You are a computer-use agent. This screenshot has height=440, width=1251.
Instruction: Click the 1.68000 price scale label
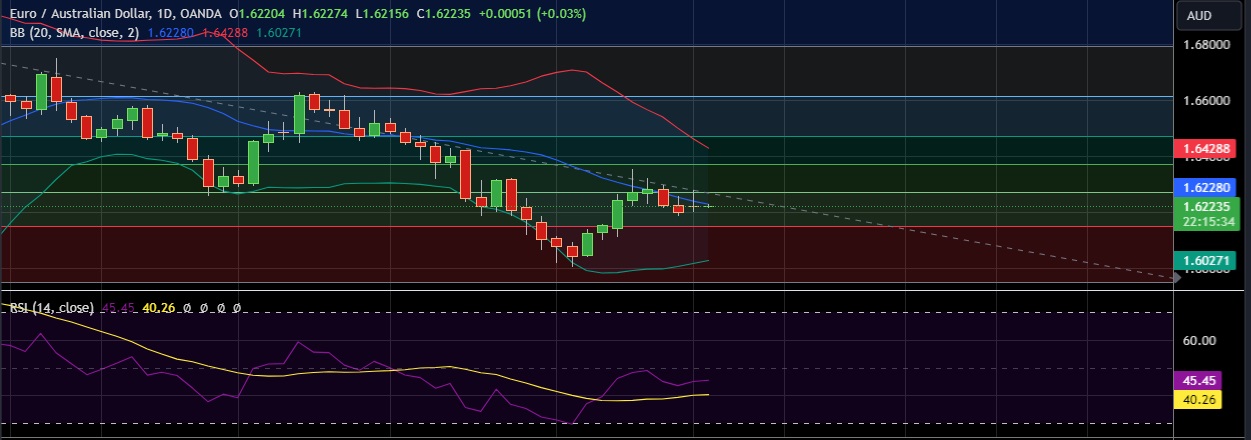pyautogui.click(x=1206, y=45)
